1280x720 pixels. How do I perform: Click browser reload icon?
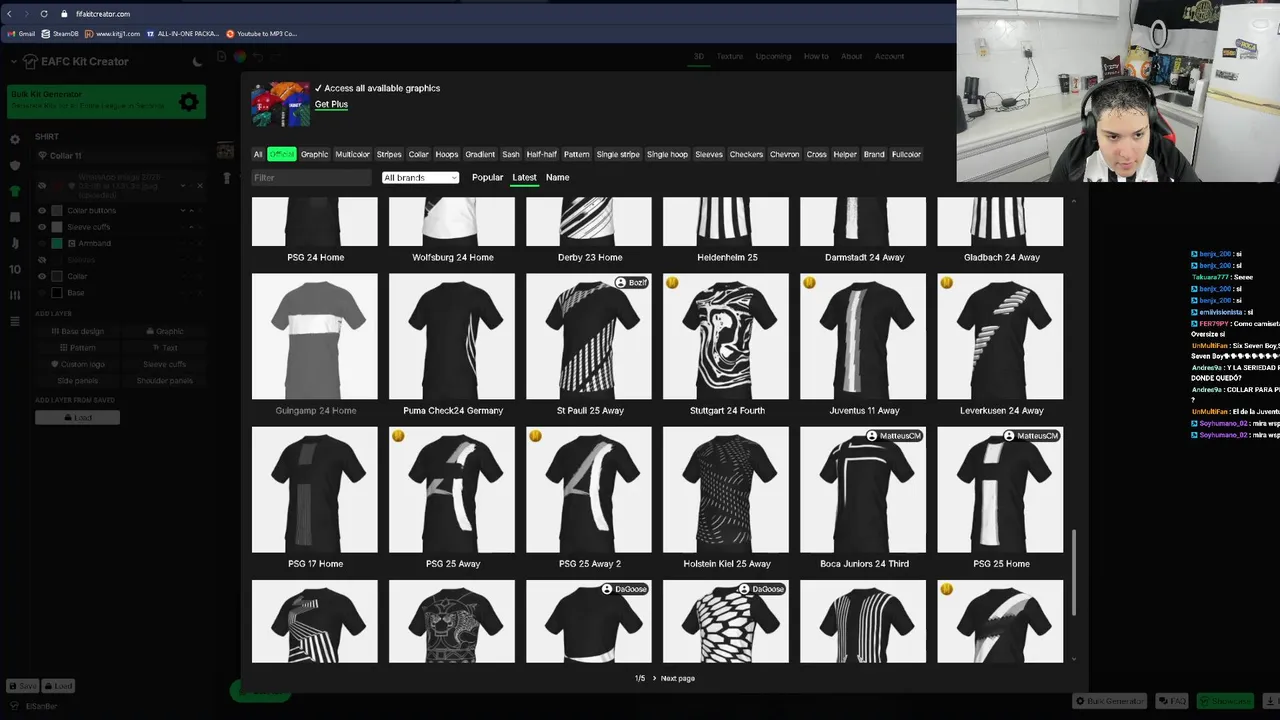44,14
